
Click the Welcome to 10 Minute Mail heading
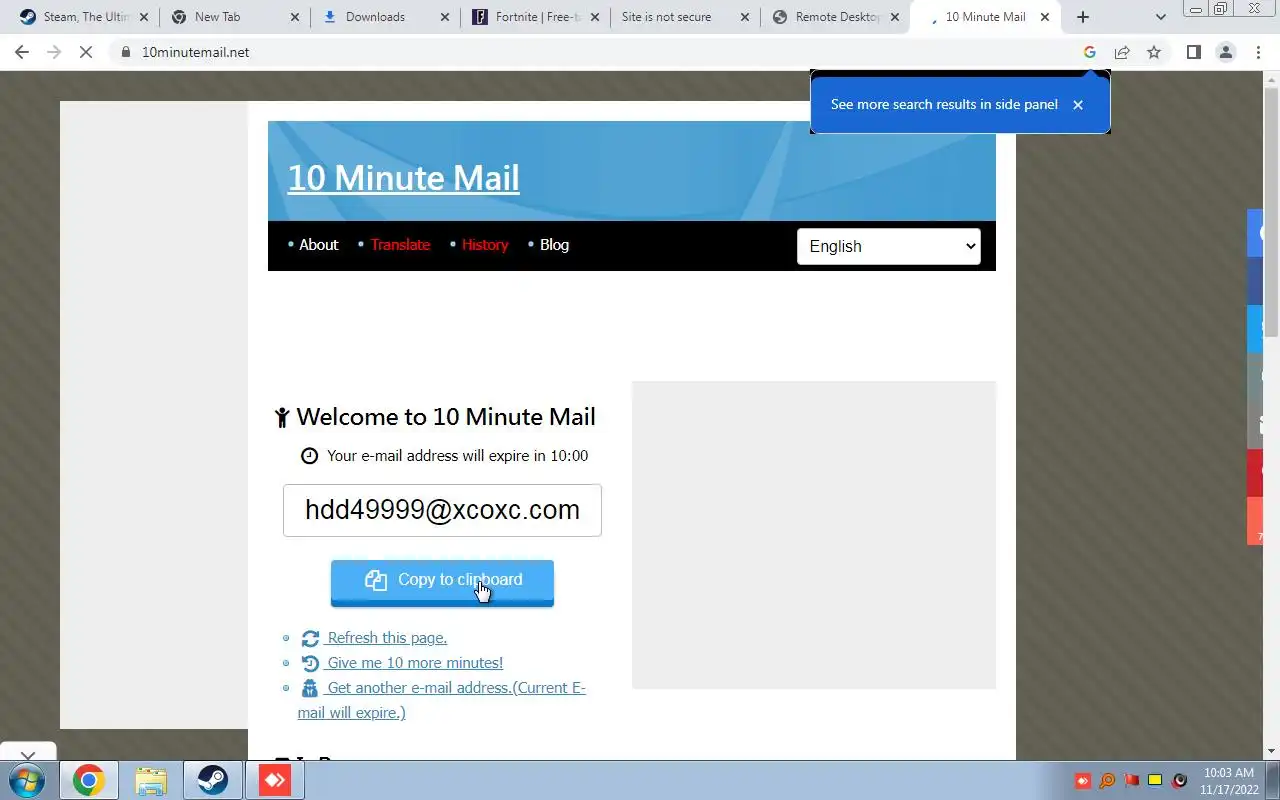[x=446, y=417]
